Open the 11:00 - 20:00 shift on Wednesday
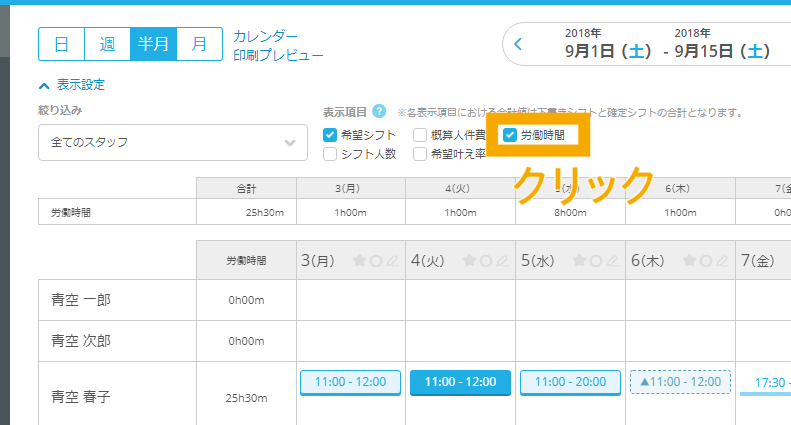 (x=571, y=382)
